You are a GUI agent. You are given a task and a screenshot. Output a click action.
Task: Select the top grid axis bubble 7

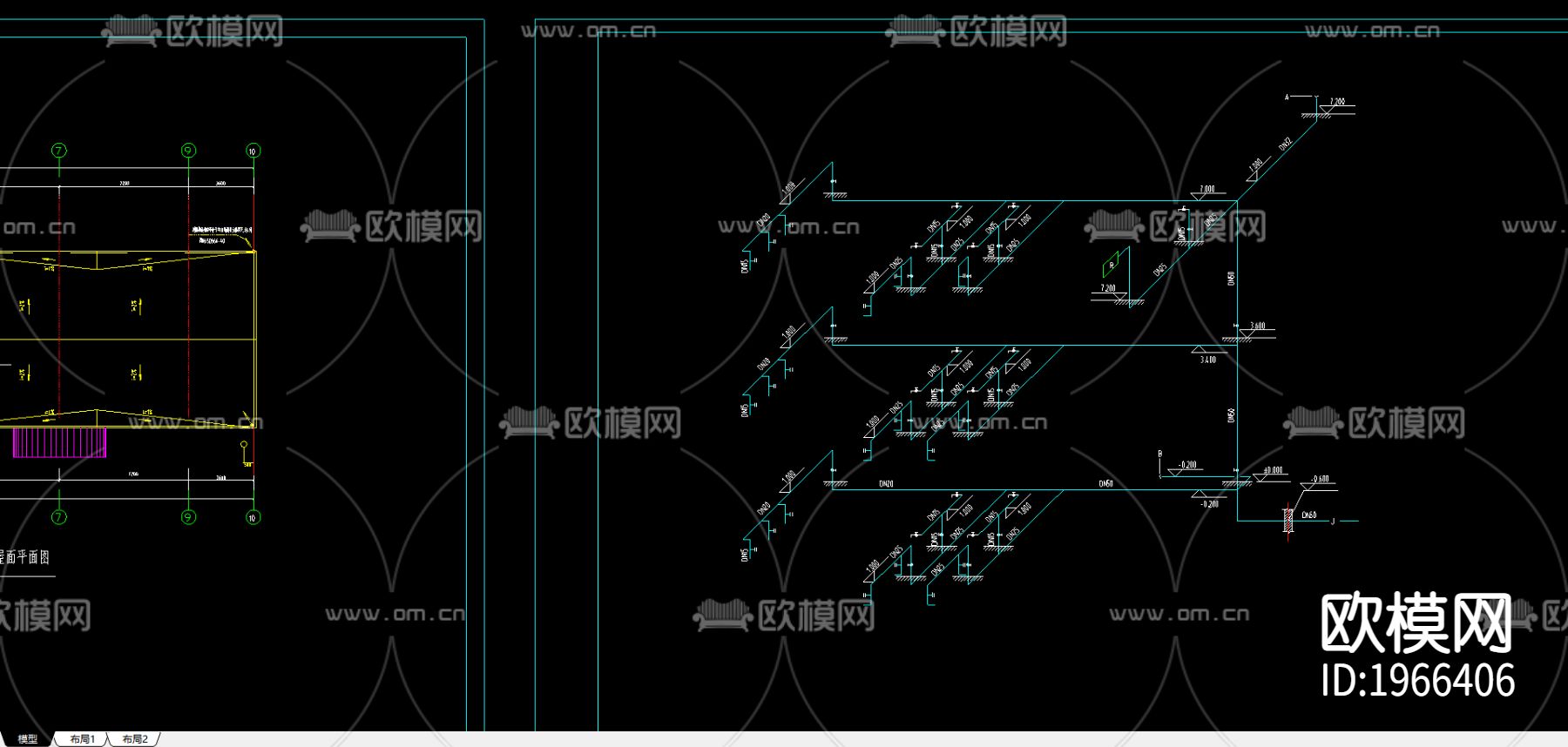click(x=59, y=151)
